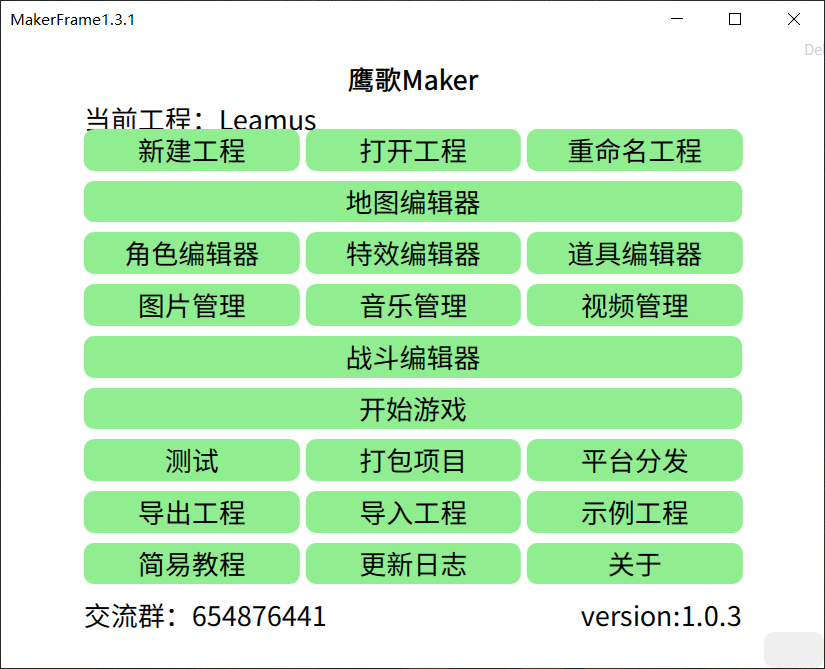Viewport: 825px width, 669px height.
Task: Launch the 地图编辑器 map editor
Action: pos(413,201)
